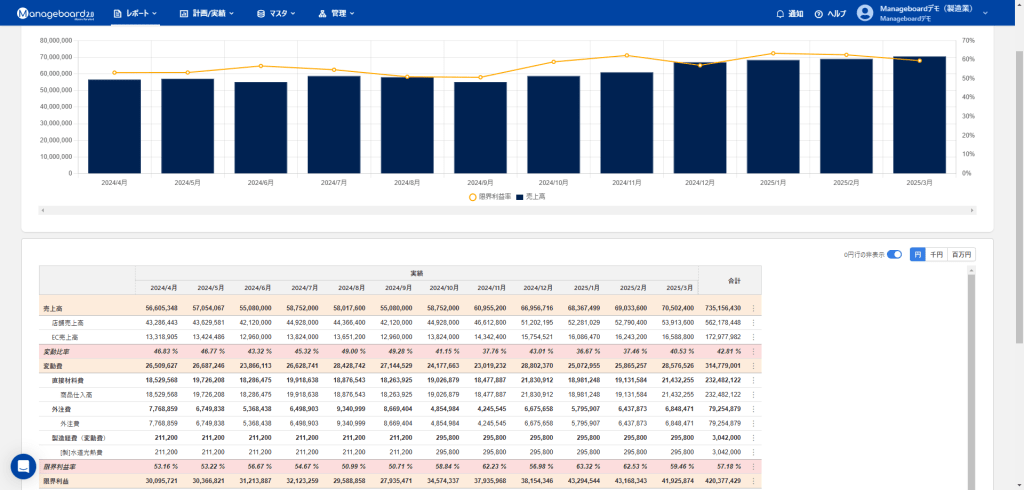
Task: Open the マスタ menu
Action: click(277, 14)
